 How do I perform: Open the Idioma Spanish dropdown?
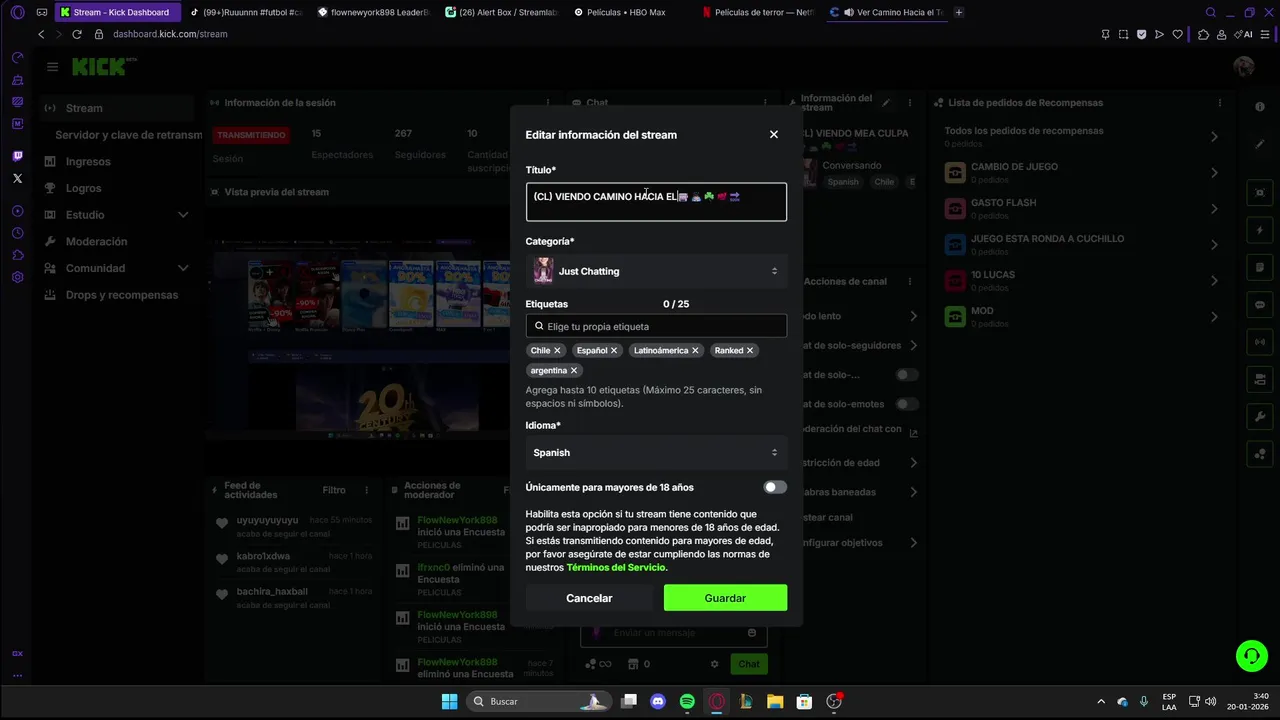tap(656, 452)
